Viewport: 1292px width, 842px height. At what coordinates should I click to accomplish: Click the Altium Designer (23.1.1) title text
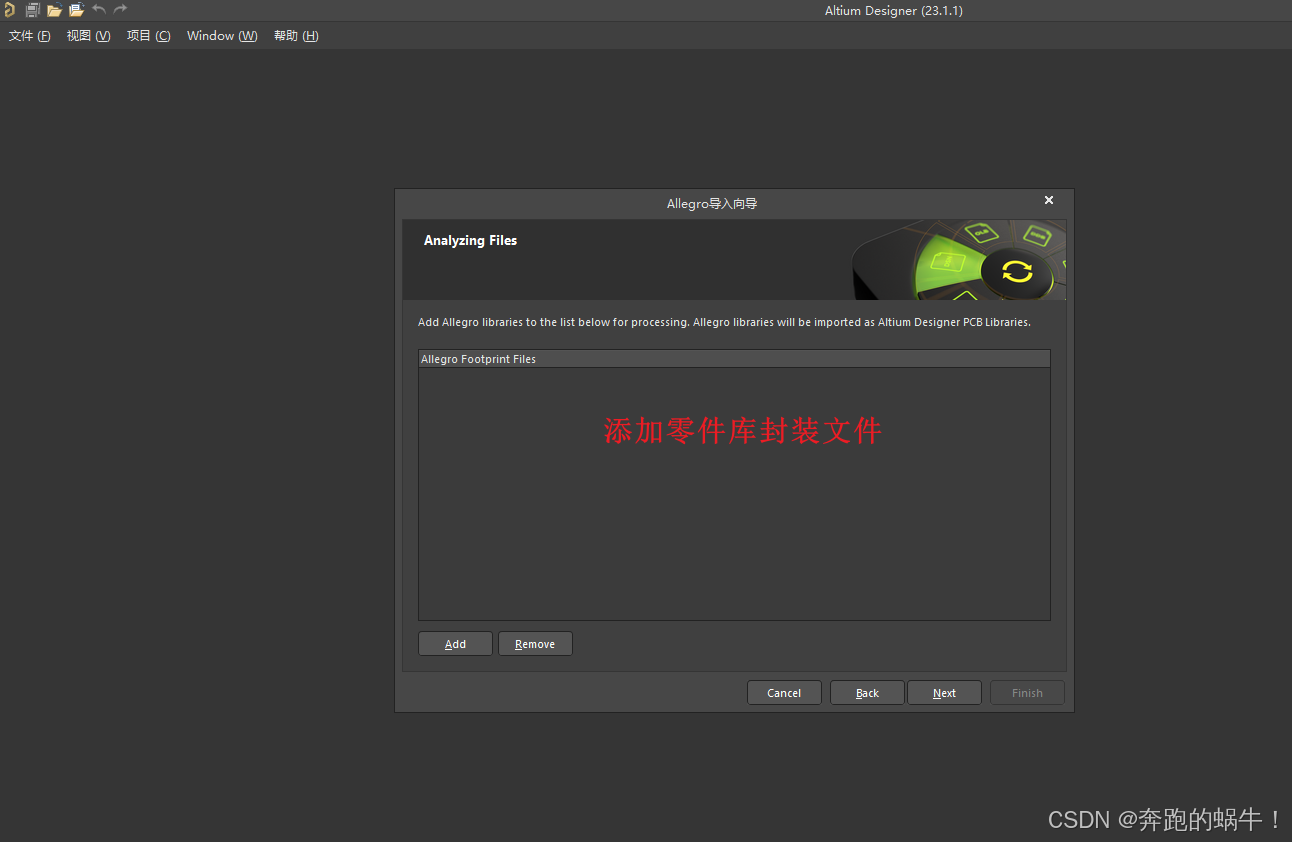[x=894, y=11]
